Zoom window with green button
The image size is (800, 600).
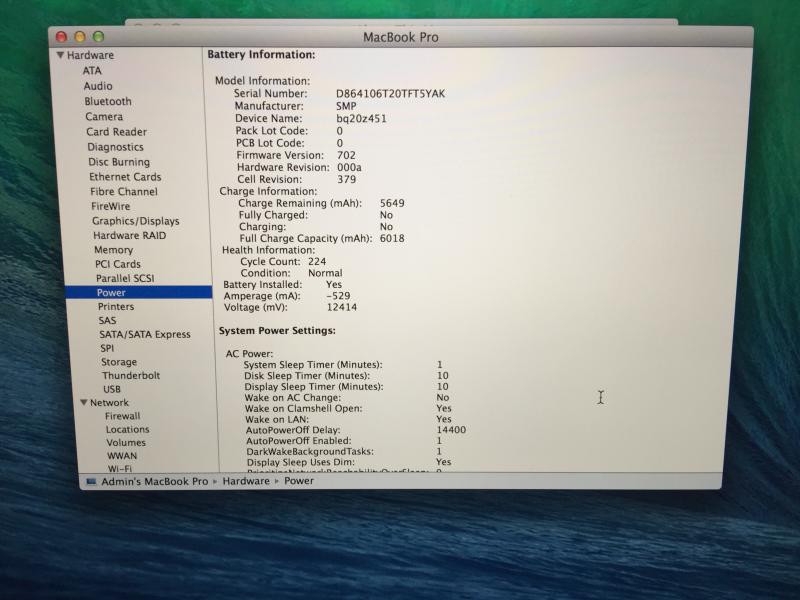click(98, 36)
